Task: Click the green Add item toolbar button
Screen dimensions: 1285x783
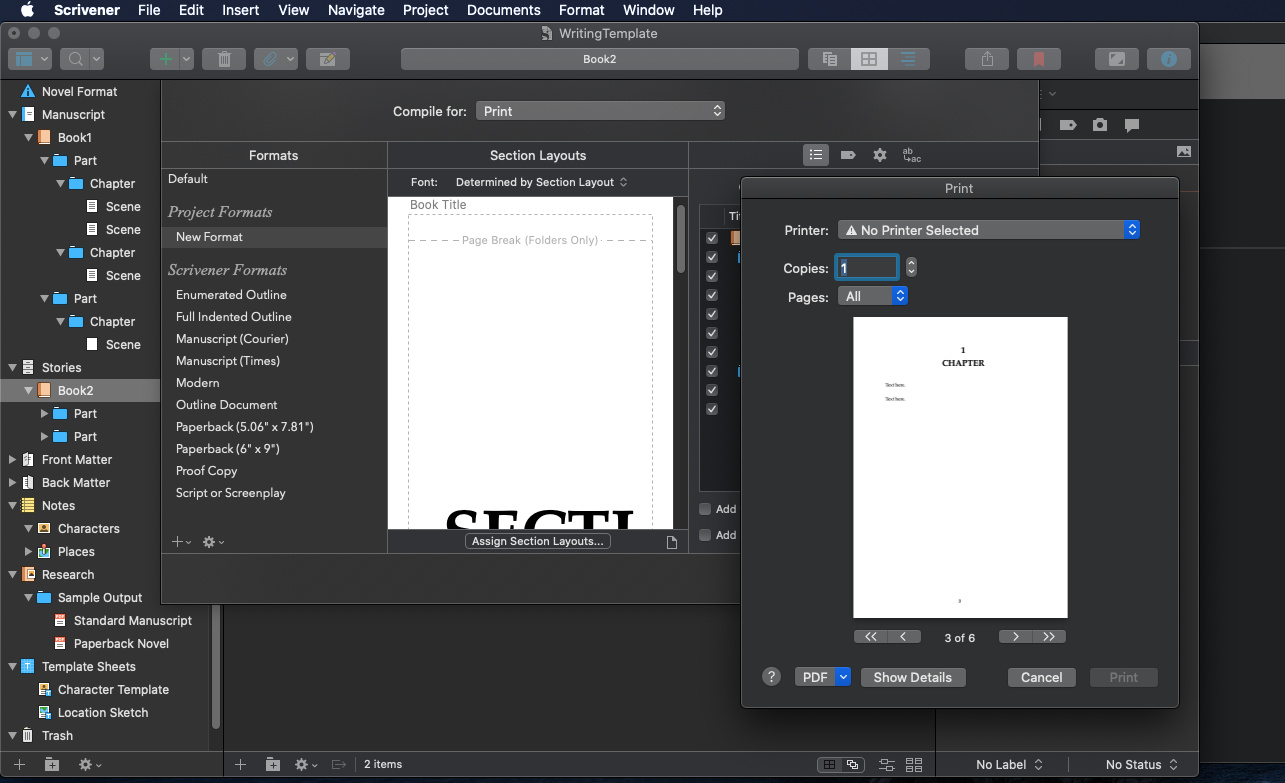Action: (x=166, y=59)
